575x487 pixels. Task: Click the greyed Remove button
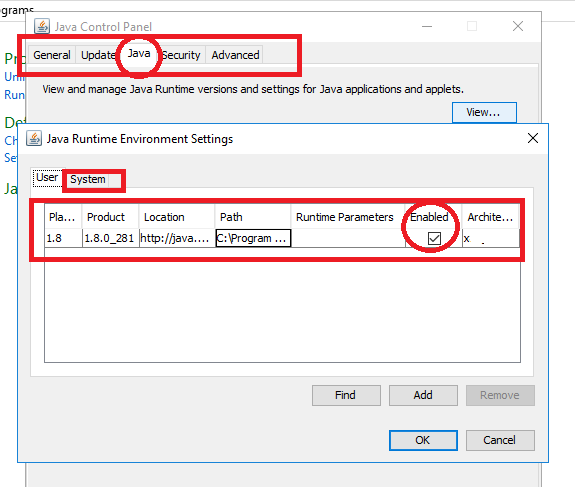click(x=500, y=395)
